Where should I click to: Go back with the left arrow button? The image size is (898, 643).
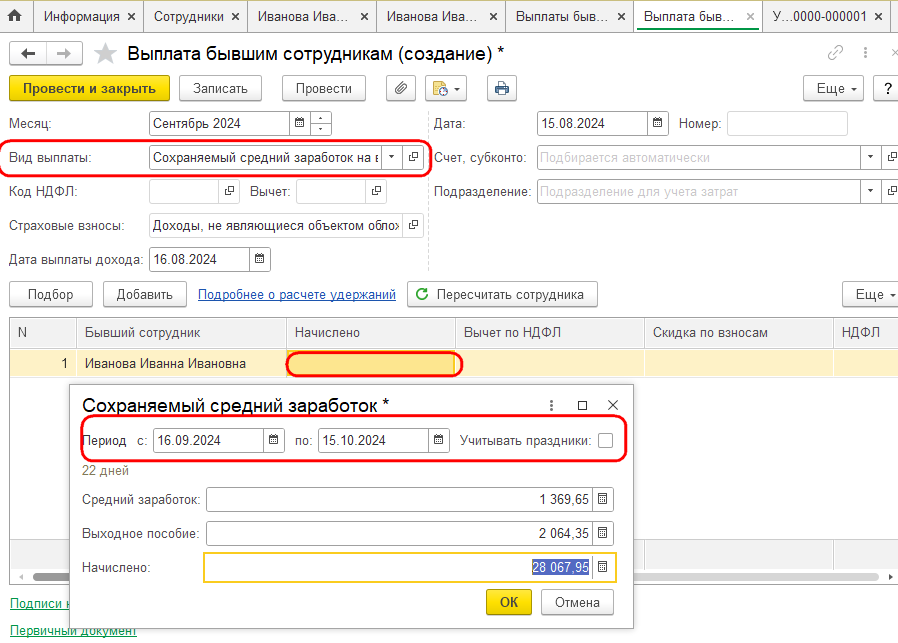click(x=27, y=54)
